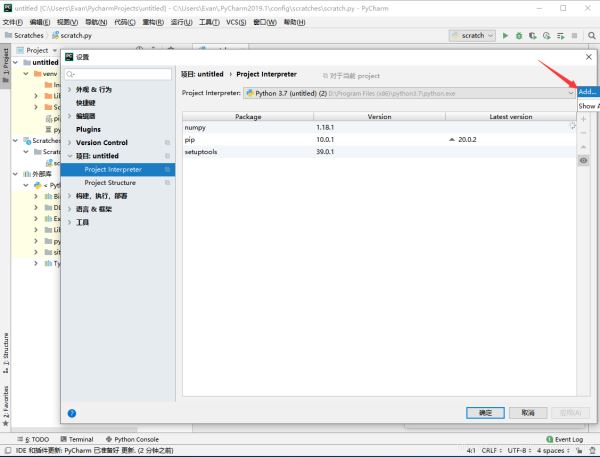
Task: Open the 工具(T) menu
Action: [x=209, y=22]
